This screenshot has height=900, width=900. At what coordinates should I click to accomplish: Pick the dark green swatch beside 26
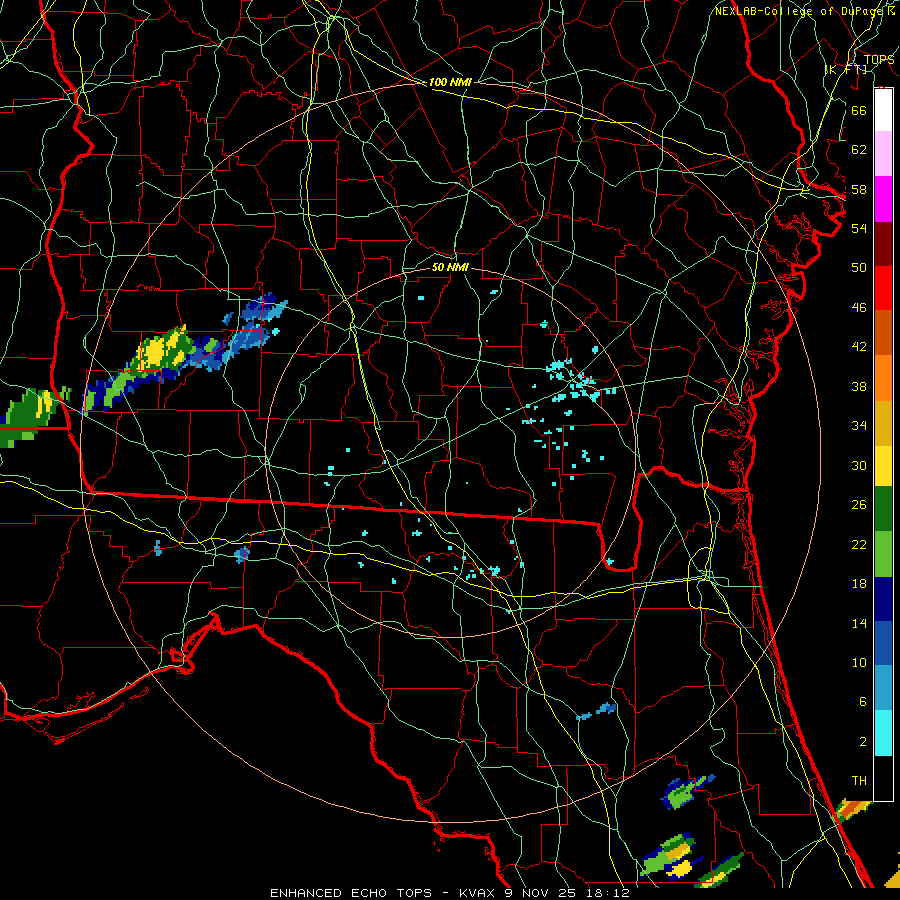click(x=883, y=509)
